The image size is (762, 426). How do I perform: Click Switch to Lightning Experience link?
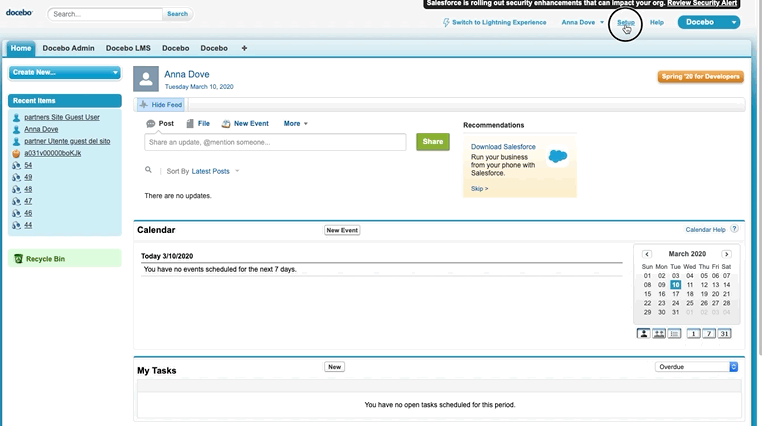point(499,22)
